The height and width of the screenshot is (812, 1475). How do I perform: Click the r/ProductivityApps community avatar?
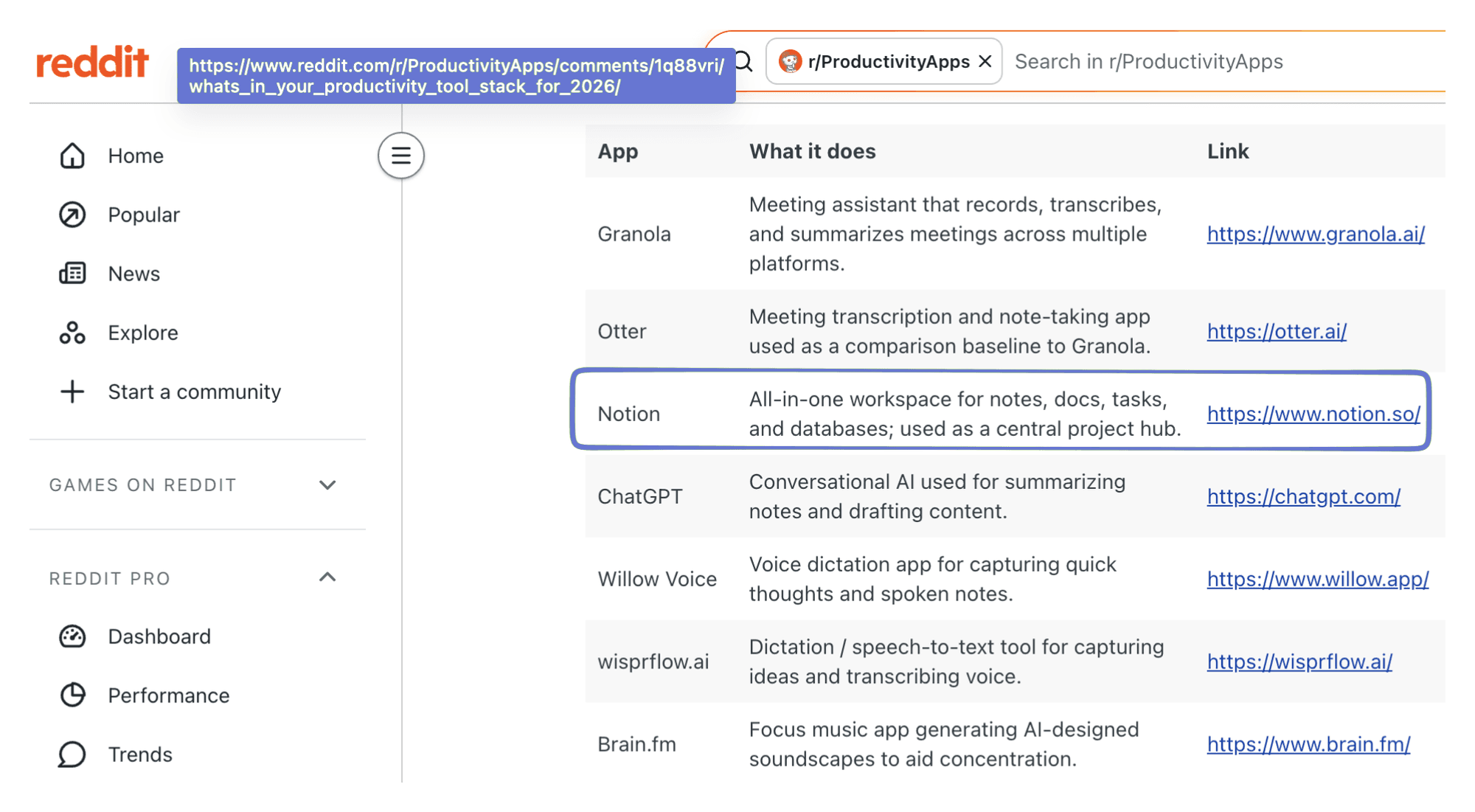pyautogui.click(x=791, y=61)
